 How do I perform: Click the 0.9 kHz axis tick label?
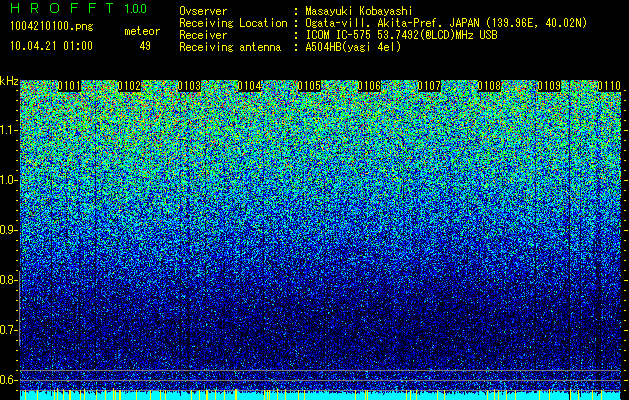[x=8, y=230]
